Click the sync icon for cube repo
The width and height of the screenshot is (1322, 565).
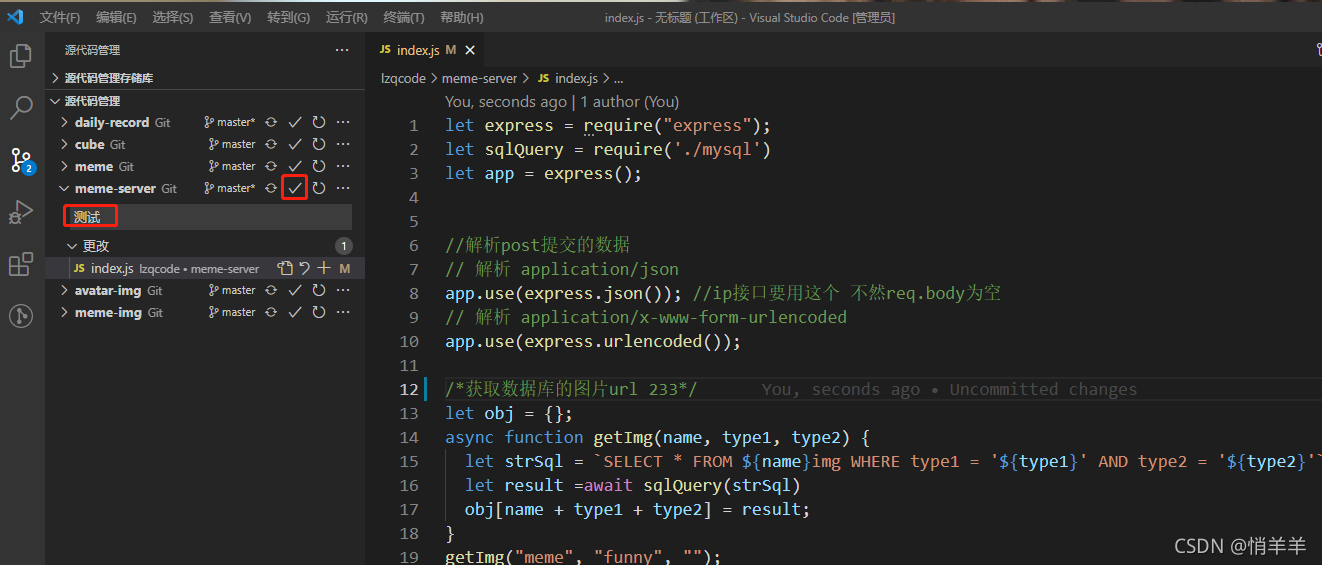pyautogui.click(x=271, y=144)
